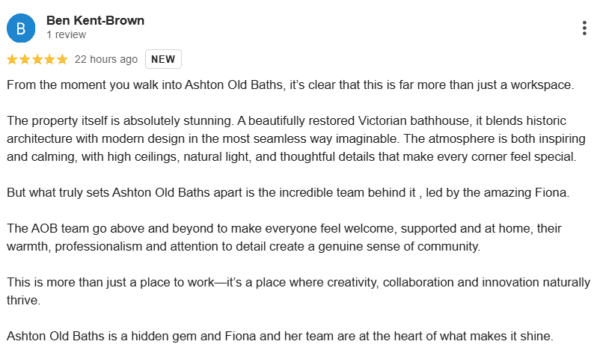Click the 'The AOB team go above' paragraph
Image resolution: width=600 pixels, height=362 pixels.
pyautogui.click(x=284, y=237)
